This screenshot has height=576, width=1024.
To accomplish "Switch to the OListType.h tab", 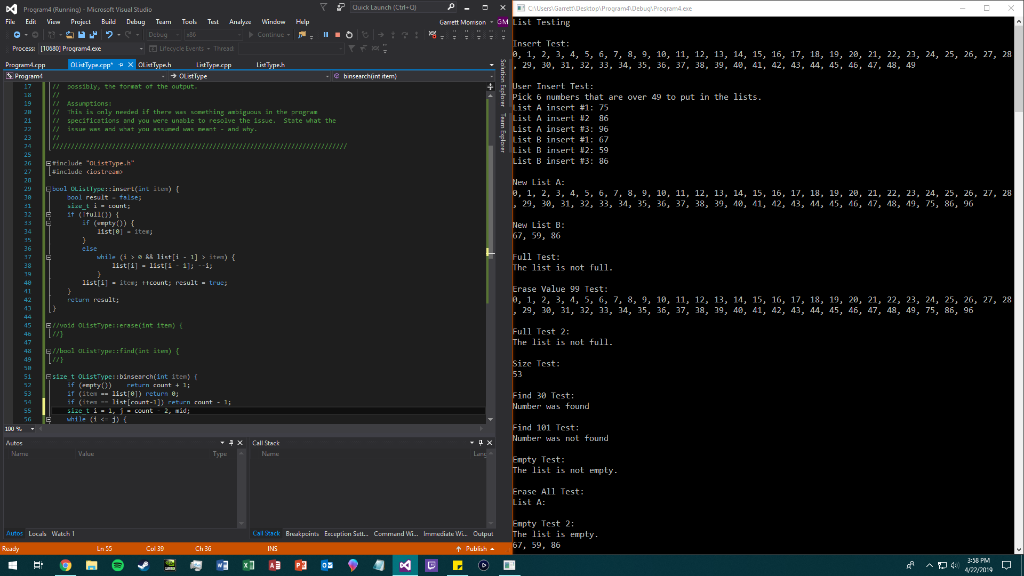I will click(155, 65).
